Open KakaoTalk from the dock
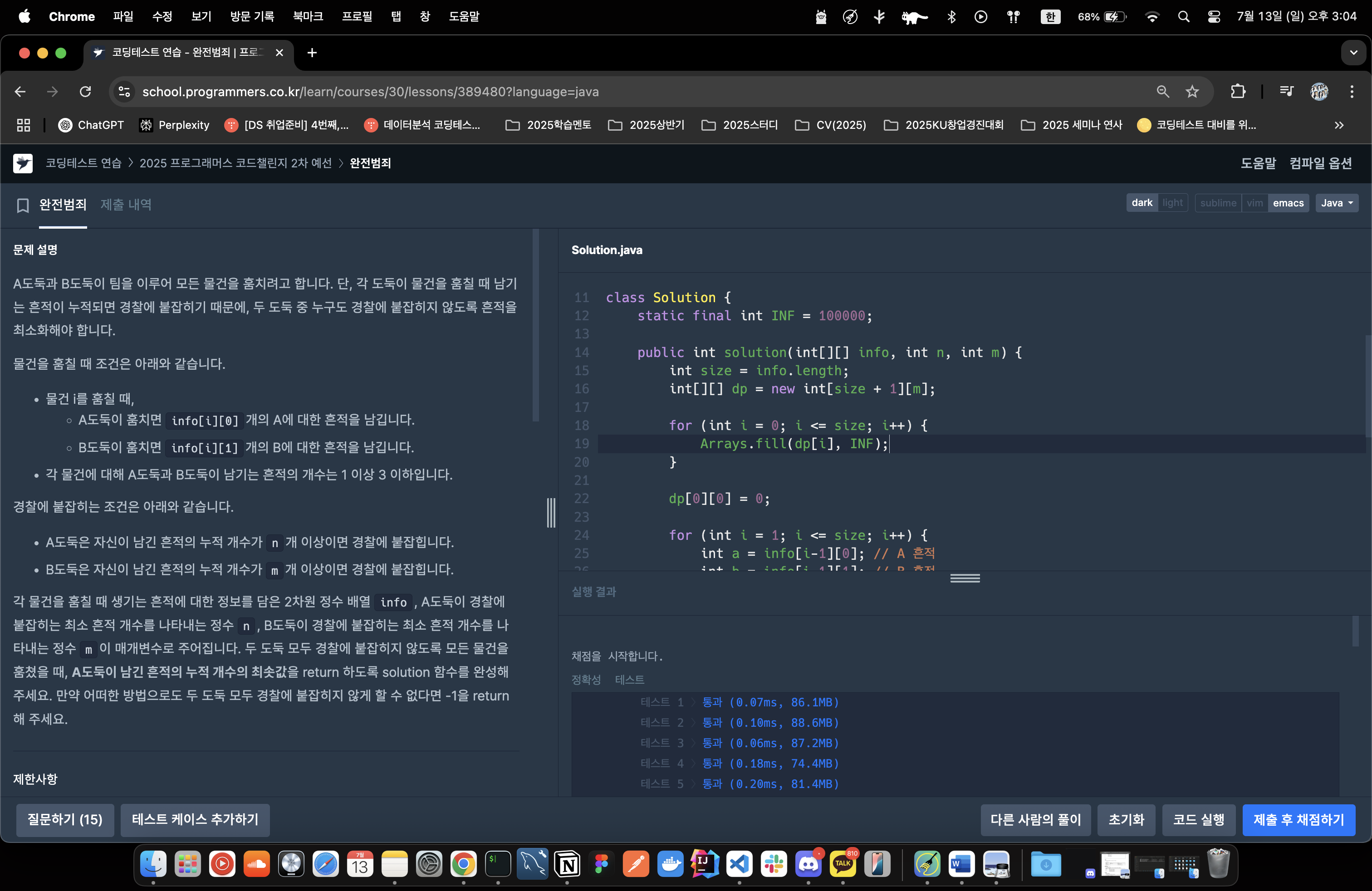This screenshot has height=891, width=1372. pos(843,864)
